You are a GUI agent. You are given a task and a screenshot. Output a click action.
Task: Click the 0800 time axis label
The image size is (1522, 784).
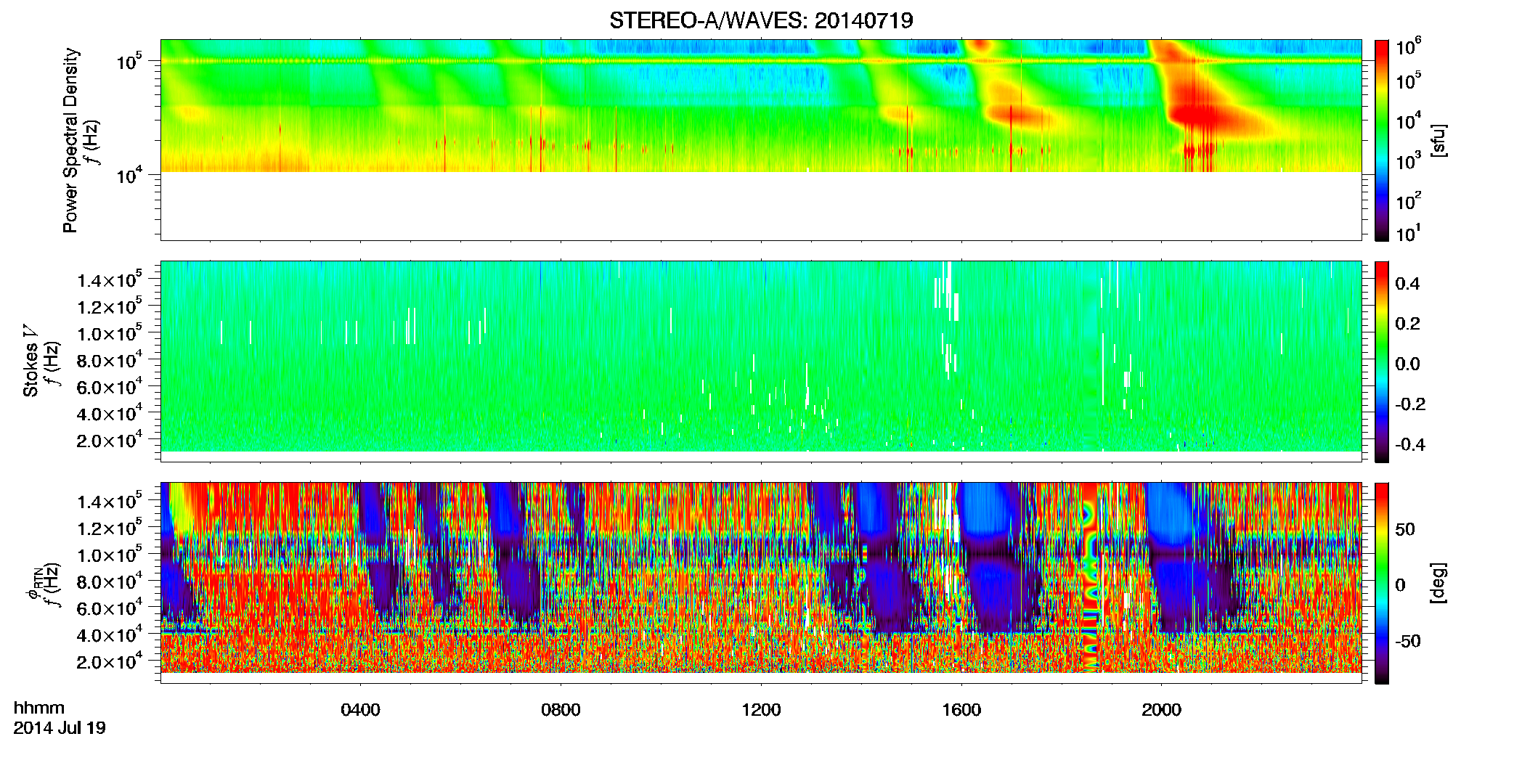[x=561, y=710]
